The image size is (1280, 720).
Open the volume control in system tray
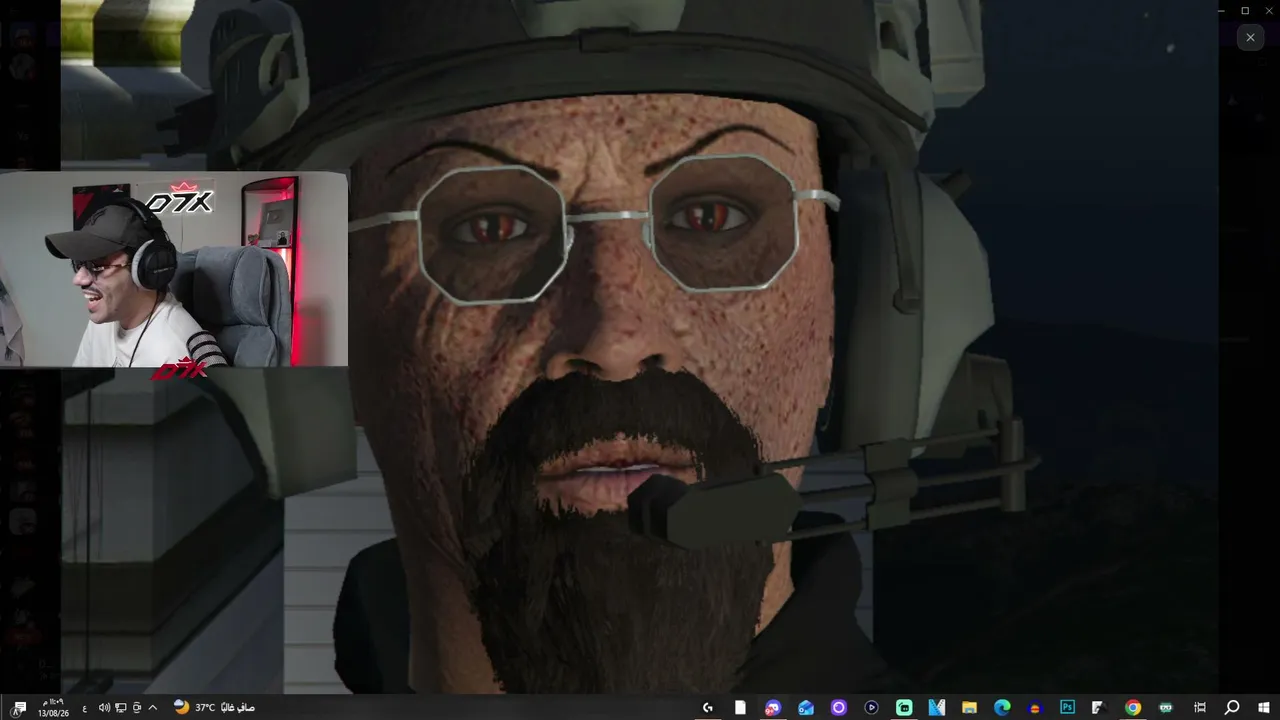[104, 707]
